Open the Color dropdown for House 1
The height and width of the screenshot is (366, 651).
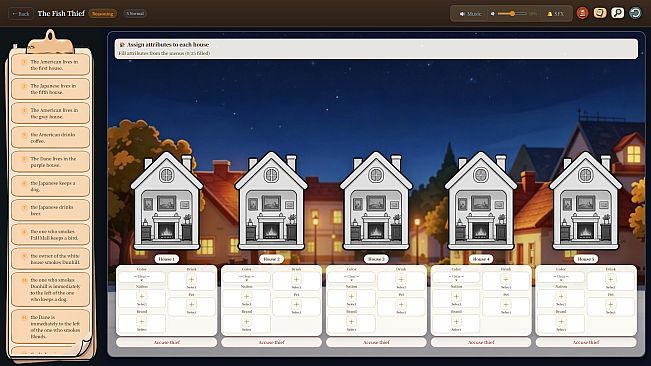point(142,277)
